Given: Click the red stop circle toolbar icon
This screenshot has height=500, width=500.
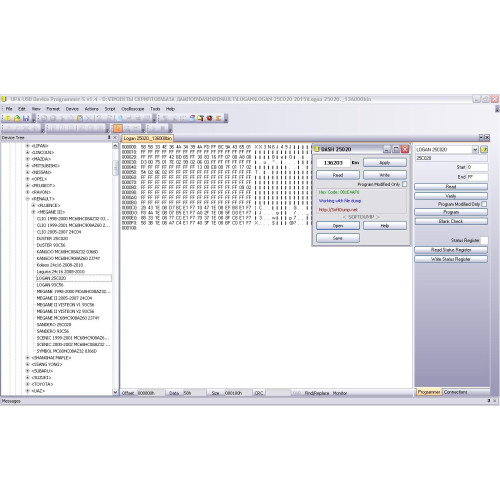Looking at the screenshot, I should (209, 118).
